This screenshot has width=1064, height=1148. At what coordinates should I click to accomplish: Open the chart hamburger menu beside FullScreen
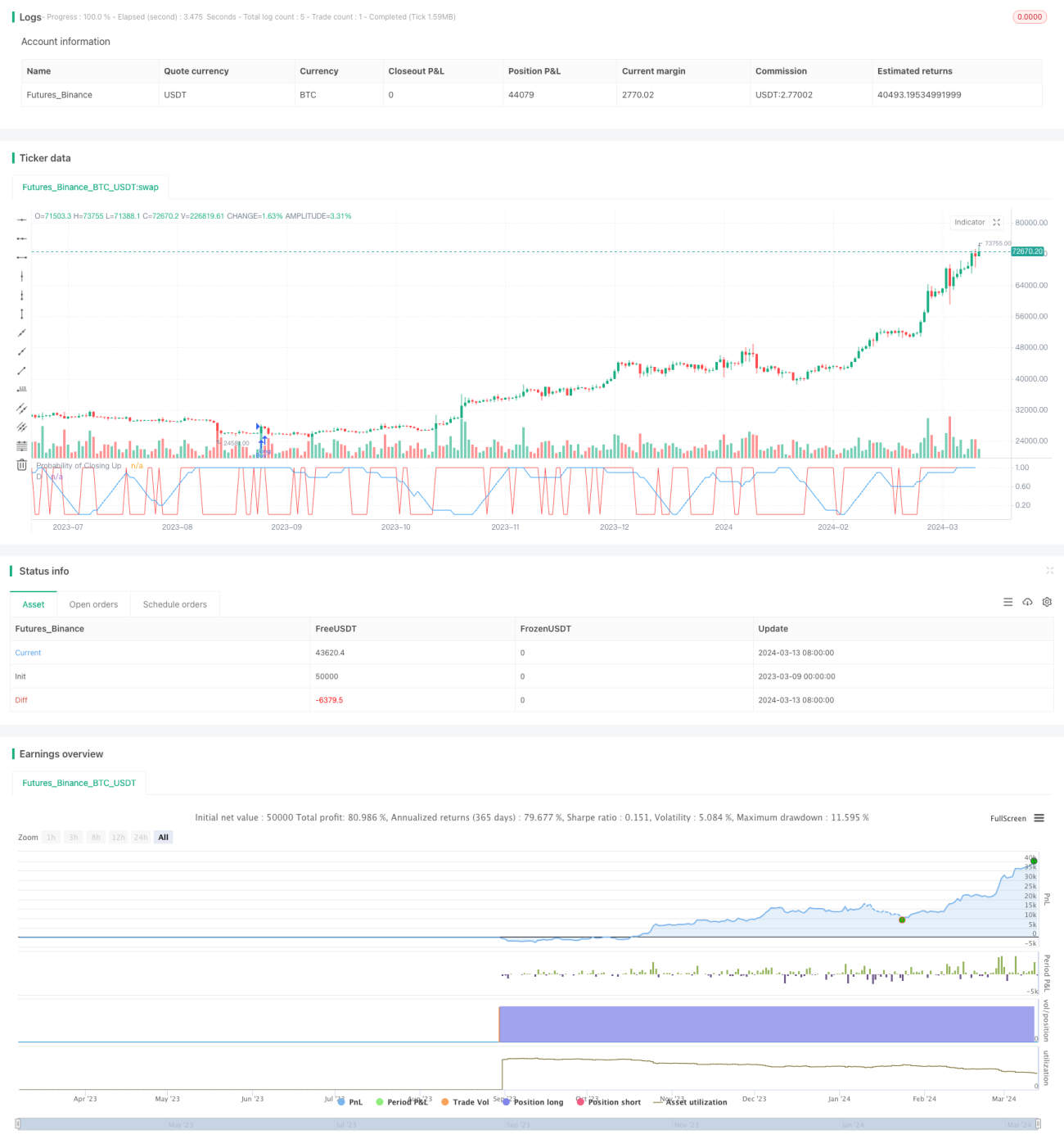click(x=1039, y=818)
